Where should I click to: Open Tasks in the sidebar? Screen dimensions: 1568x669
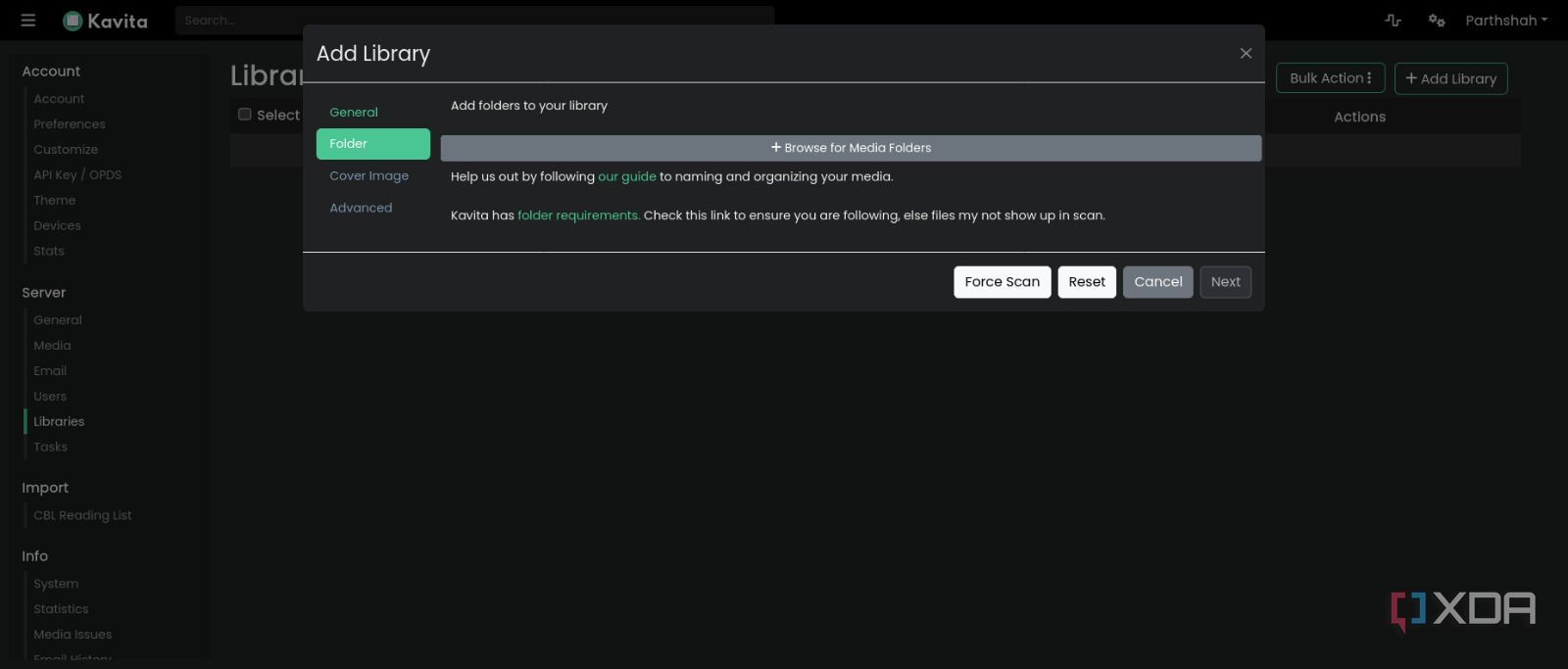(x=50, y=448)
